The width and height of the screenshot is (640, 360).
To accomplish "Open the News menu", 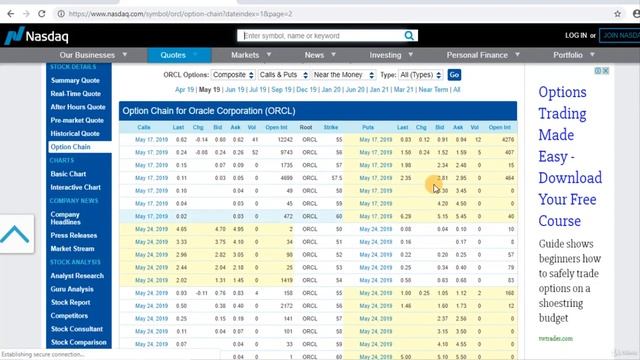I will tap(320, 55).
